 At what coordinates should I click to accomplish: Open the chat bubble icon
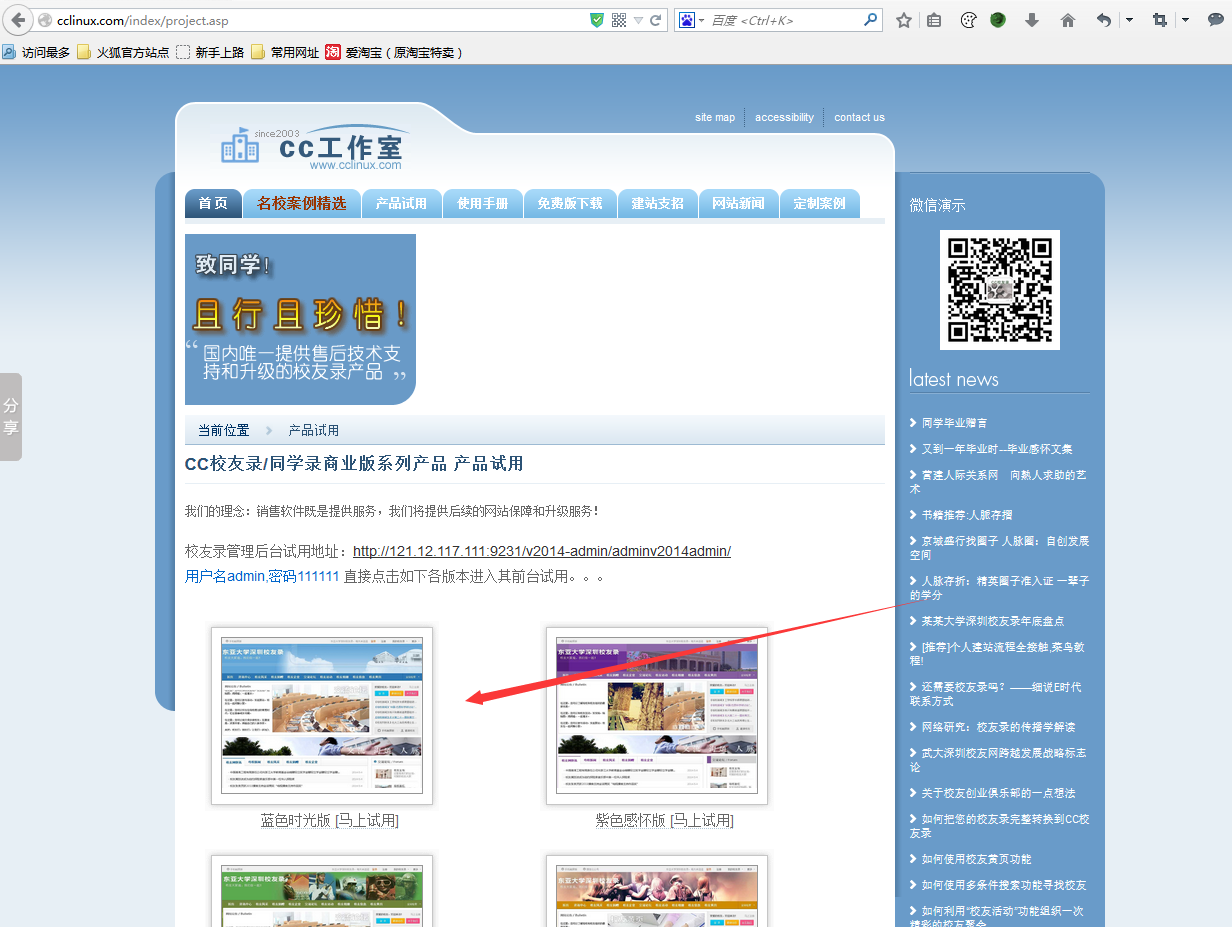tap(1216, 20)
